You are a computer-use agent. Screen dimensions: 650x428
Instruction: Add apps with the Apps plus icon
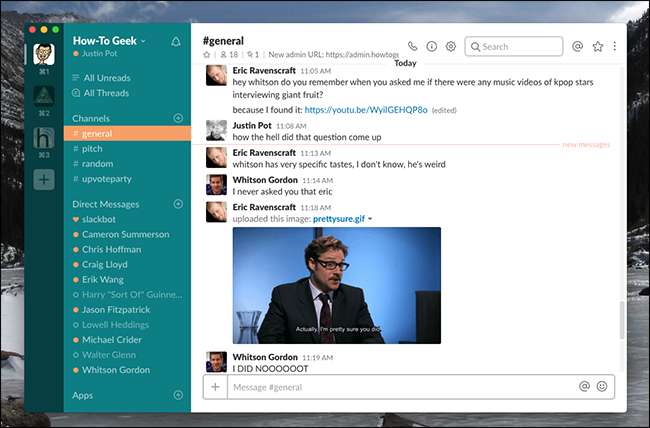(x=178, y=395)
